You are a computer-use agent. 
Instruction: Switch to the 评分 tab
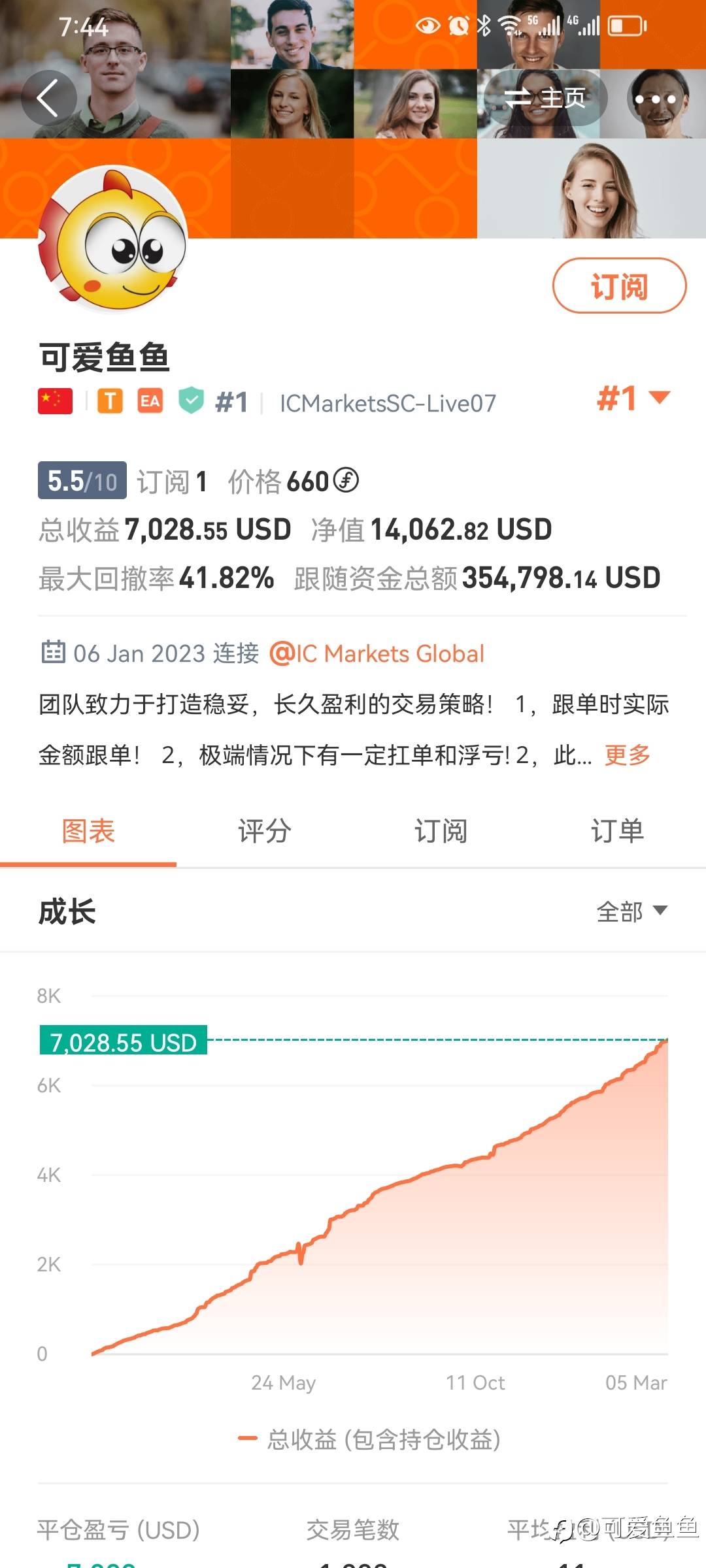pyautogui.click(x=264, y=832)
